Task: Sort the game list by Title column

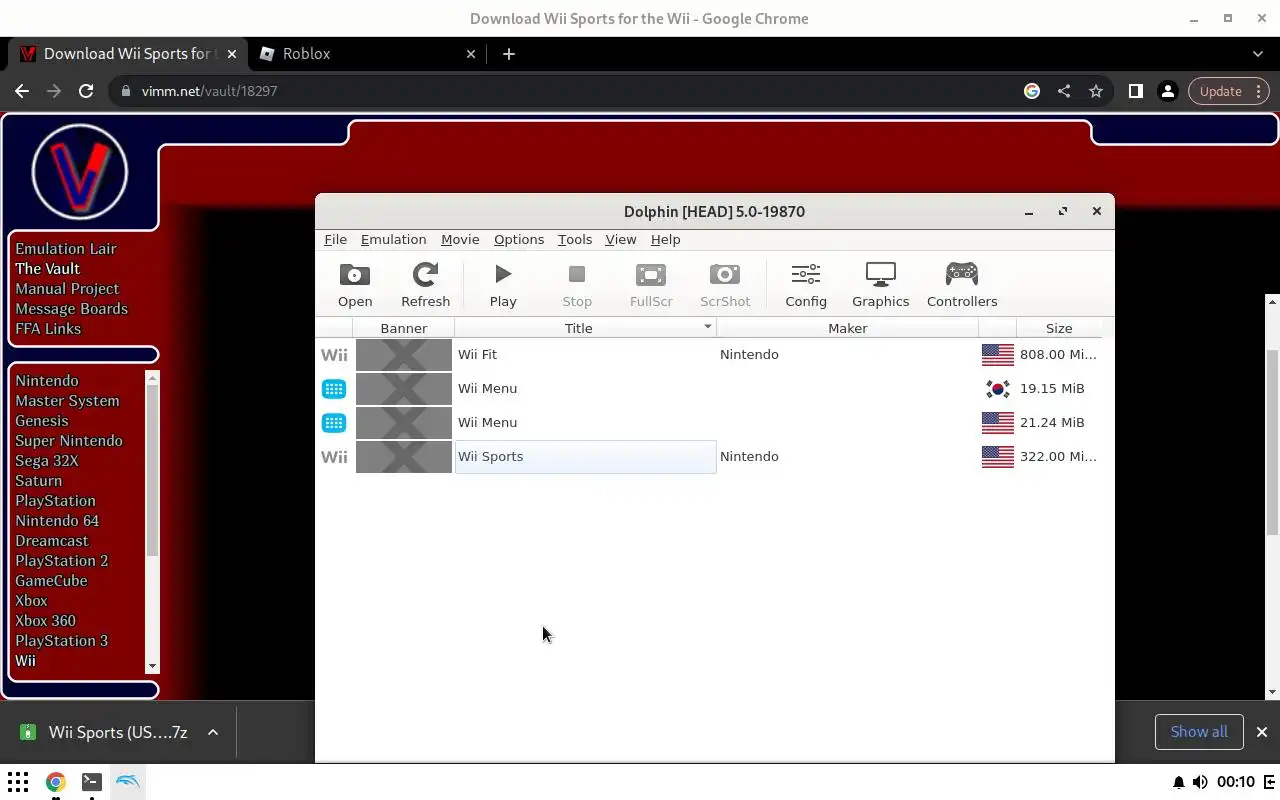Action: coord(585,328)
